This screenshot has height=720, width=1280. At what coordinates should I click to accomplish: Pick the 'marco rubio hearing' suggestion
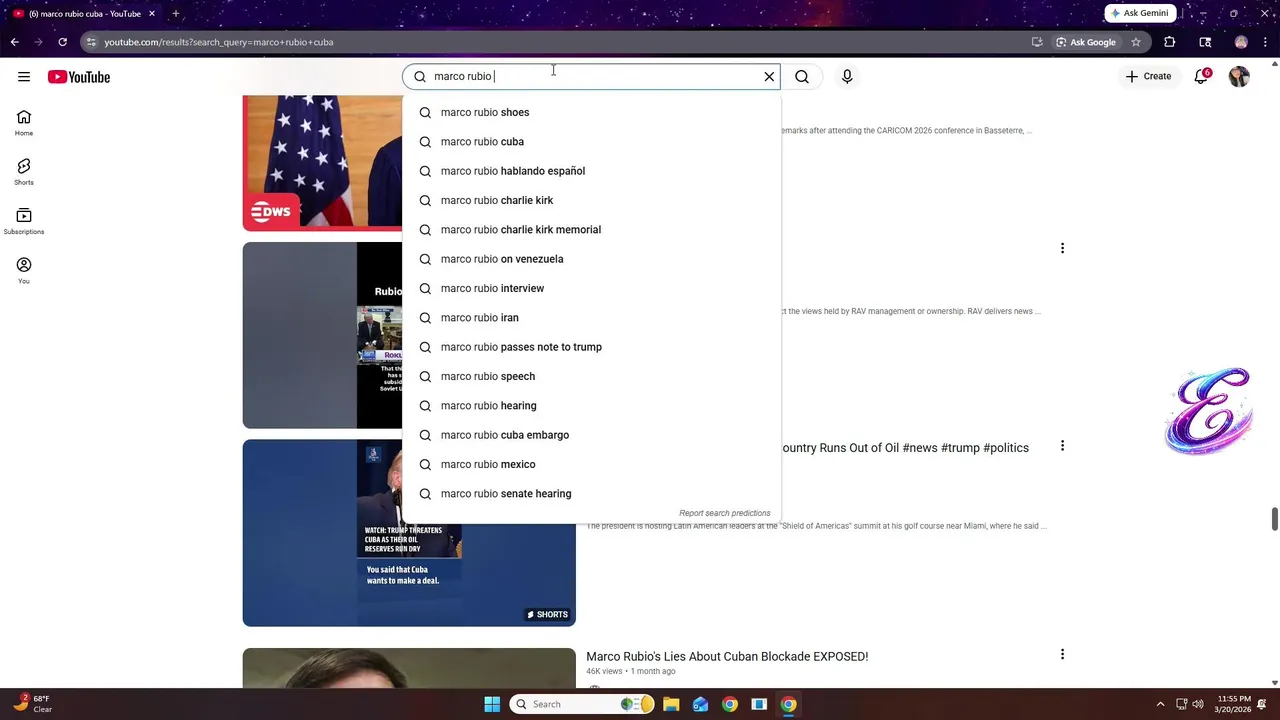tap(591, 406)
